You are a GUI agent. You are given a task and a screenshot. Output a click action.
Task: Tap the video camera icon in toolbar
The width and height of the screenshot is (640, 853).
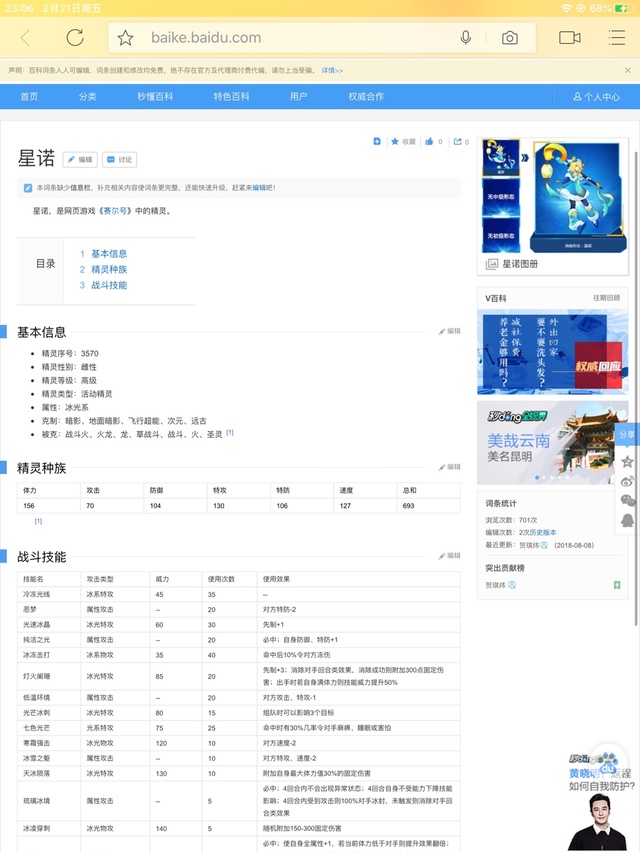tap(569, 38)
